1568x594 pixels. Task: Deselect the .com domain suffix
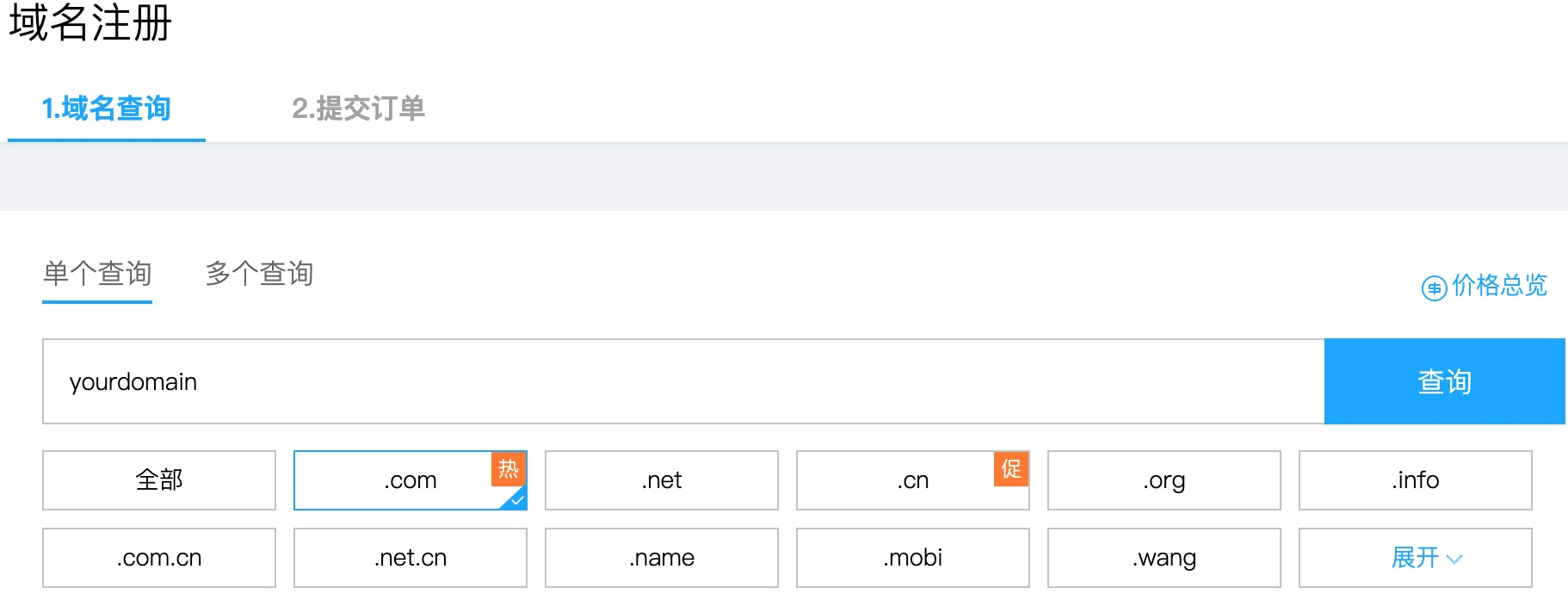tap(410, 480)
